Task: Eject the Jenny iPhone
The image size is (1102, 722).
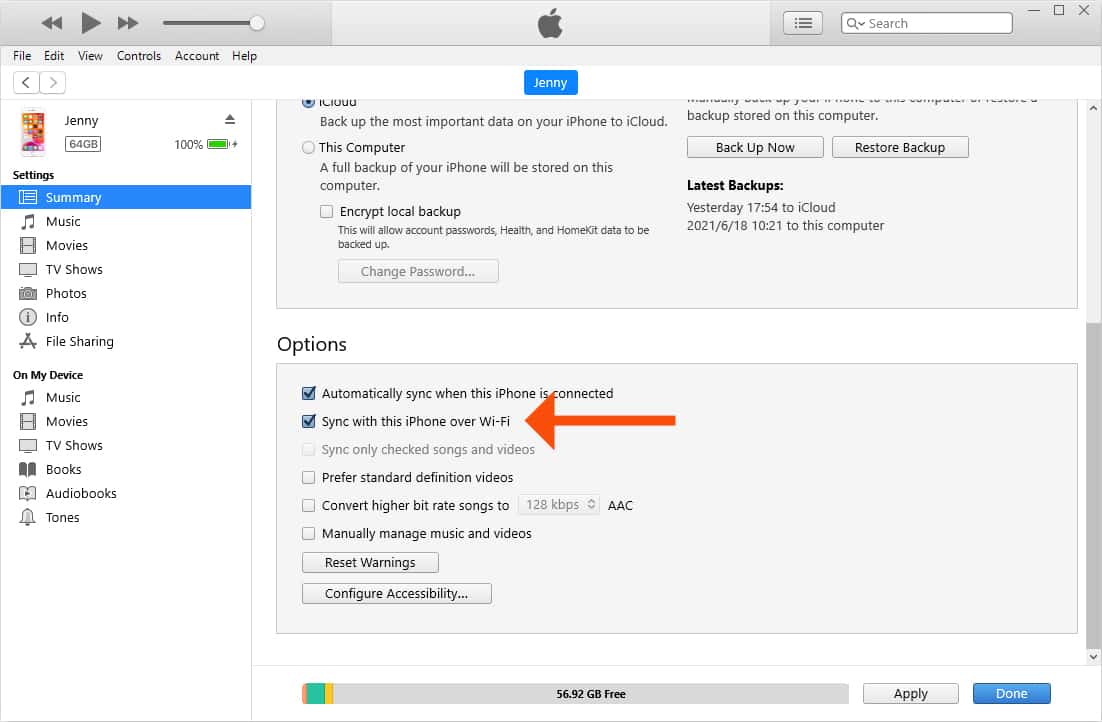Action: [x=230, y=118]
